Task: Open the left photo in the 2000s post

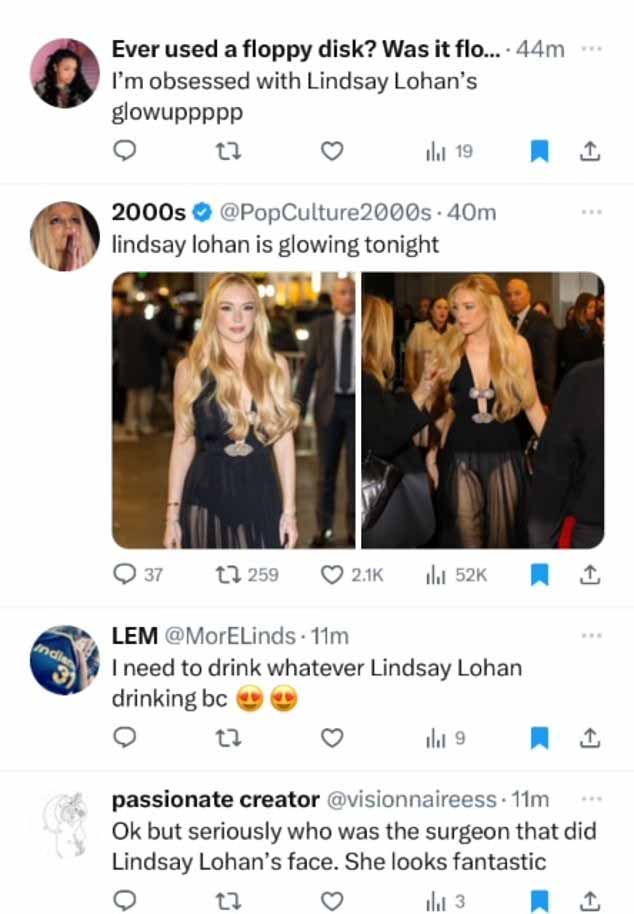Action: pos(234,410)
